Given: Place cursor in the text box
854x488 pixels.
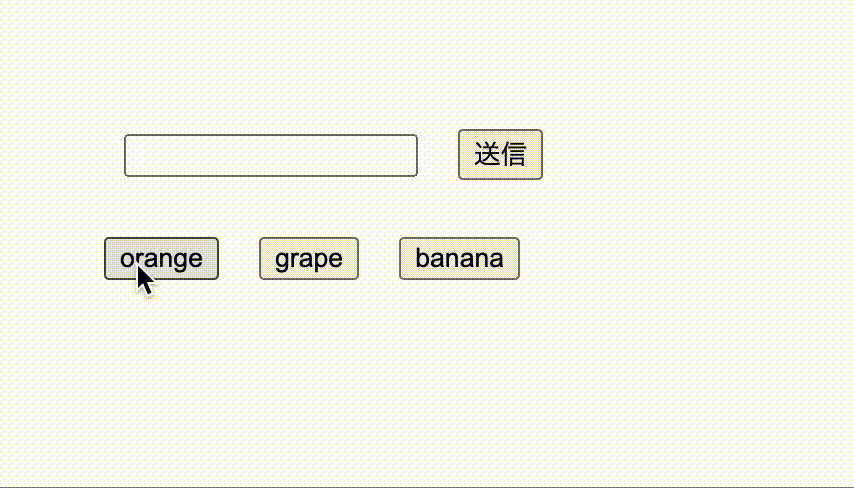Looking at the screenshot, I should [x=270, y=155].
